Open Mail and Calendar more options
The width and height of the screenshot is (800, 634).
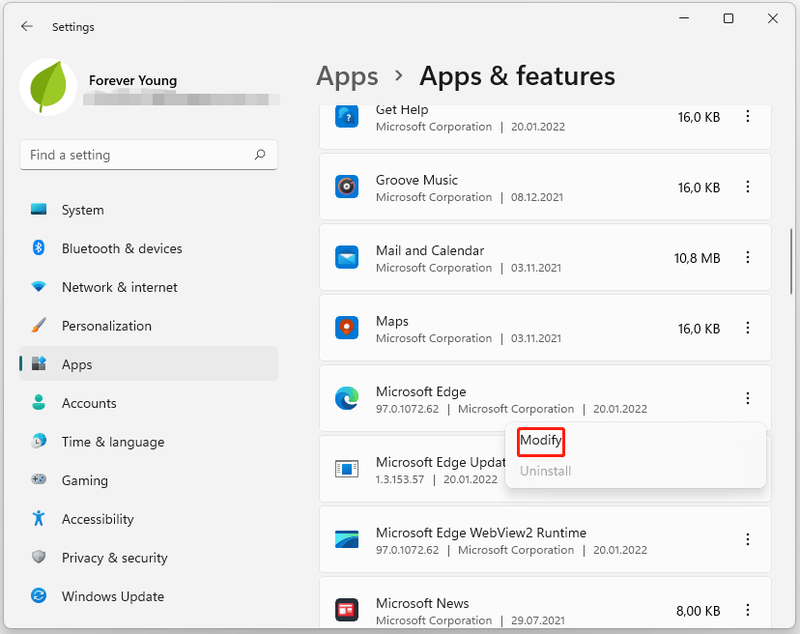coord(747,257)
